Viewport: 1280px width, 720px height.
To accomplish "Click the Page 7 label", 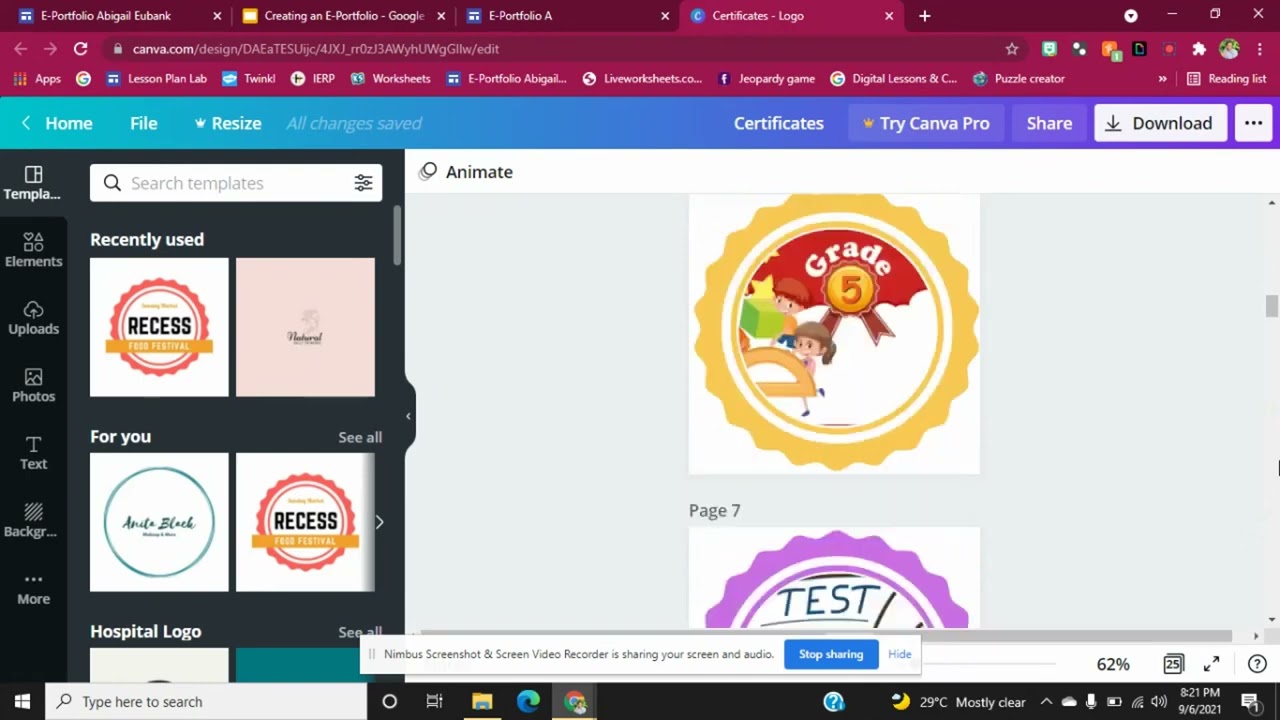I will pos(714,510).
